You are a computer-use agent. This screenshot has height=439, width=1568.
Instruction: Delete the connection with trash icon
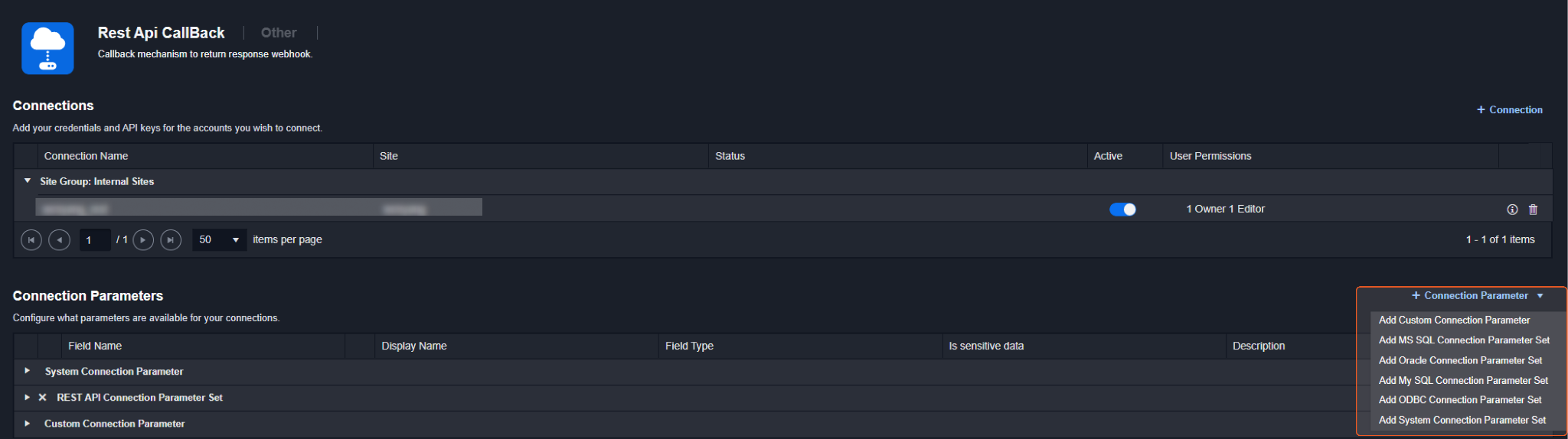[x=1533, y=210]
